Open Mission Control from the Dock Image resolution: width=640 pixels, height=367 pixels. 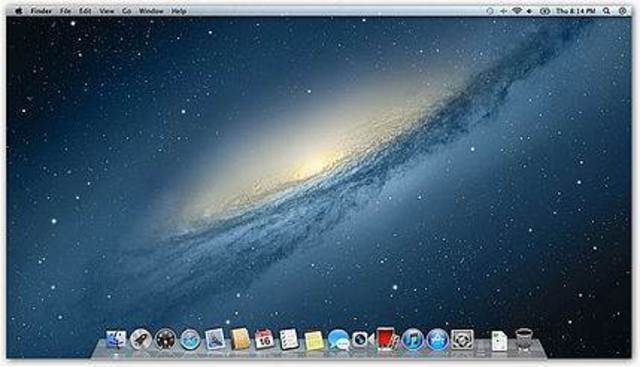pos(165,339)
